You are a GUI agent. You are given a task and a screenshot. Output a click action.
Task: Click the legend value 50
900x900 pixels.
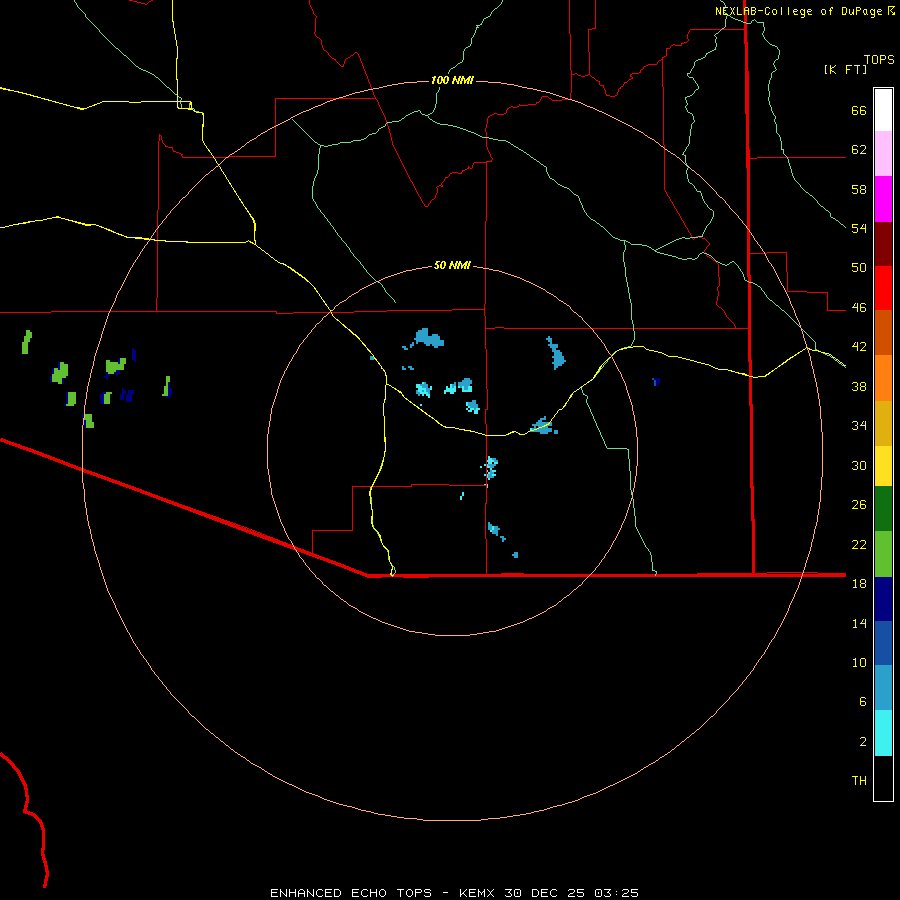(x=859, y=268)
